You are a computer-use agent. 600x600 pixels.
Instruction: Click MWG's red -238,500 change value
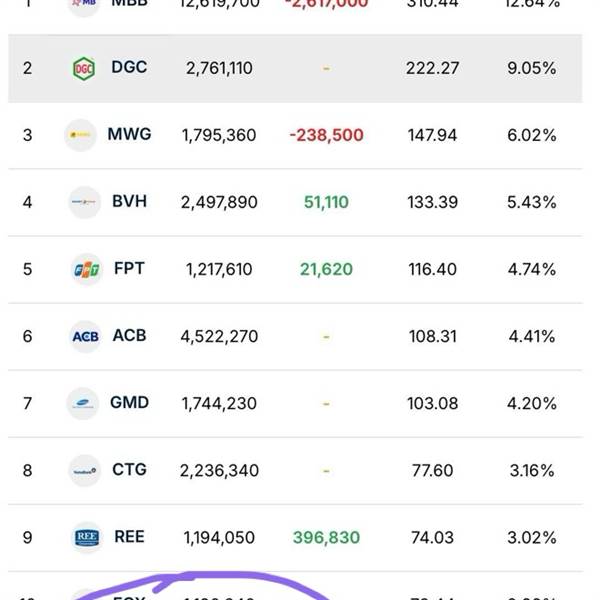click(x=326, y=135)
